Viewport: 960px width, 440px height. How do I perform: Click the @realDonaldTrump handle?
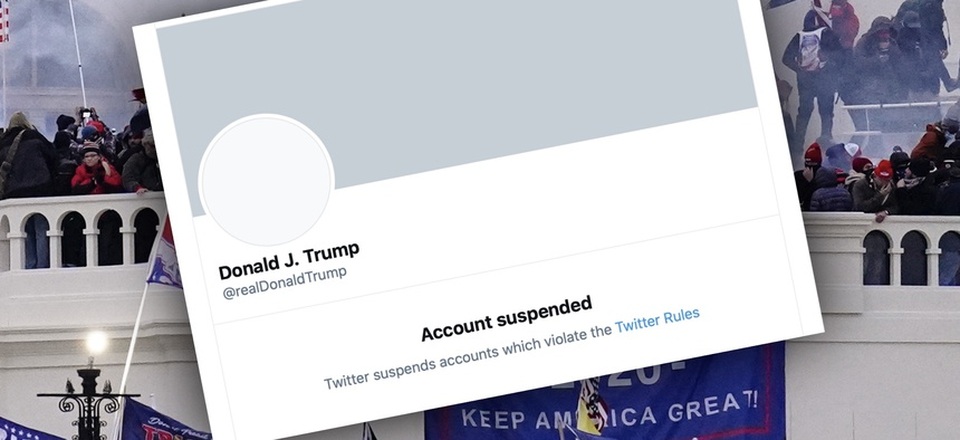pyautogui.click(x=285, y=283)
